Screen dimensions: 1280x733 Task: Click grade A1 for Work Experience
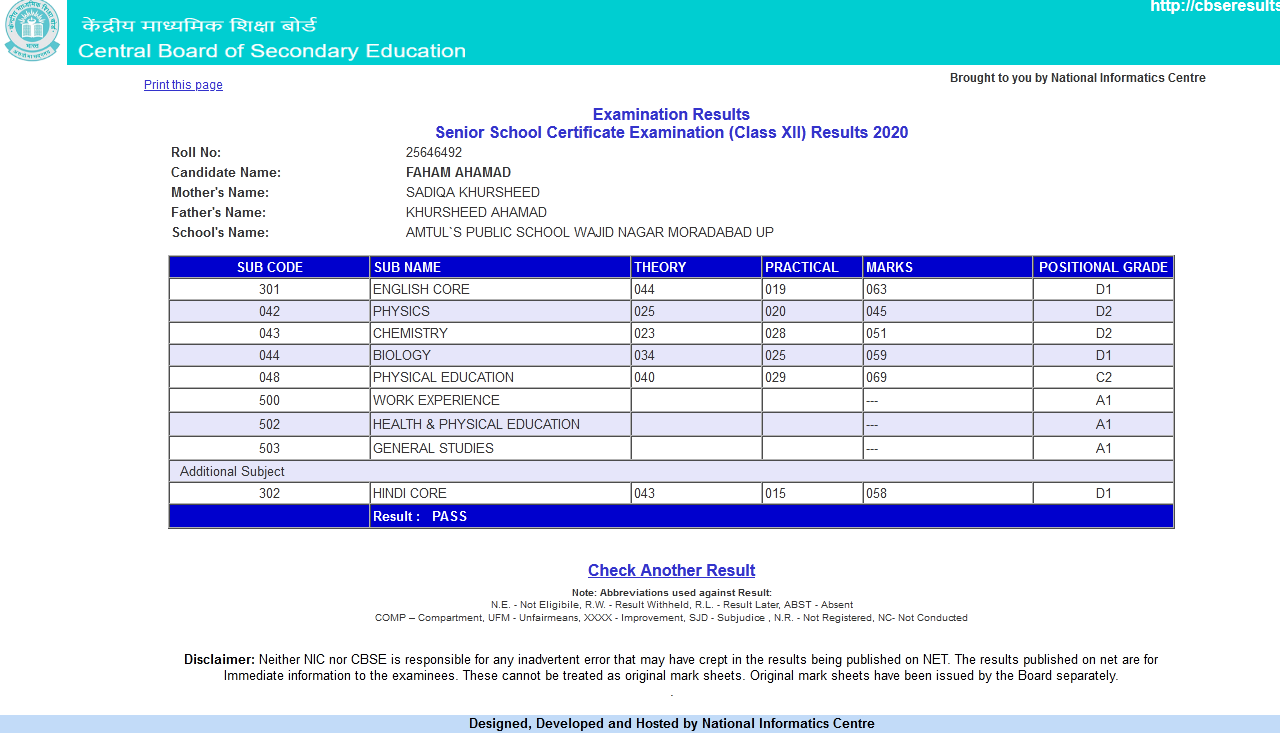1103,400
